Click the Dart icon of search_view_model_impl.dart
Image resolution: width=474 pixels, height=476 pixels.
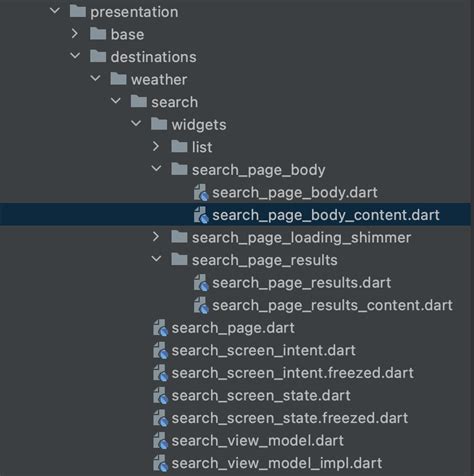[x=160, y=463]
